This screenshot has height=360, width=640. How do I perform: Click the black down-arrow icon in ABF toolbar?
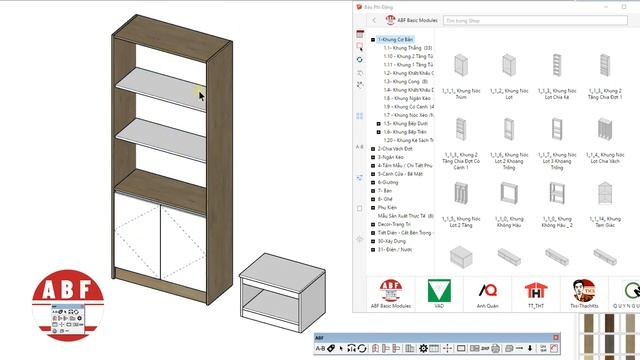click(530, 349)
